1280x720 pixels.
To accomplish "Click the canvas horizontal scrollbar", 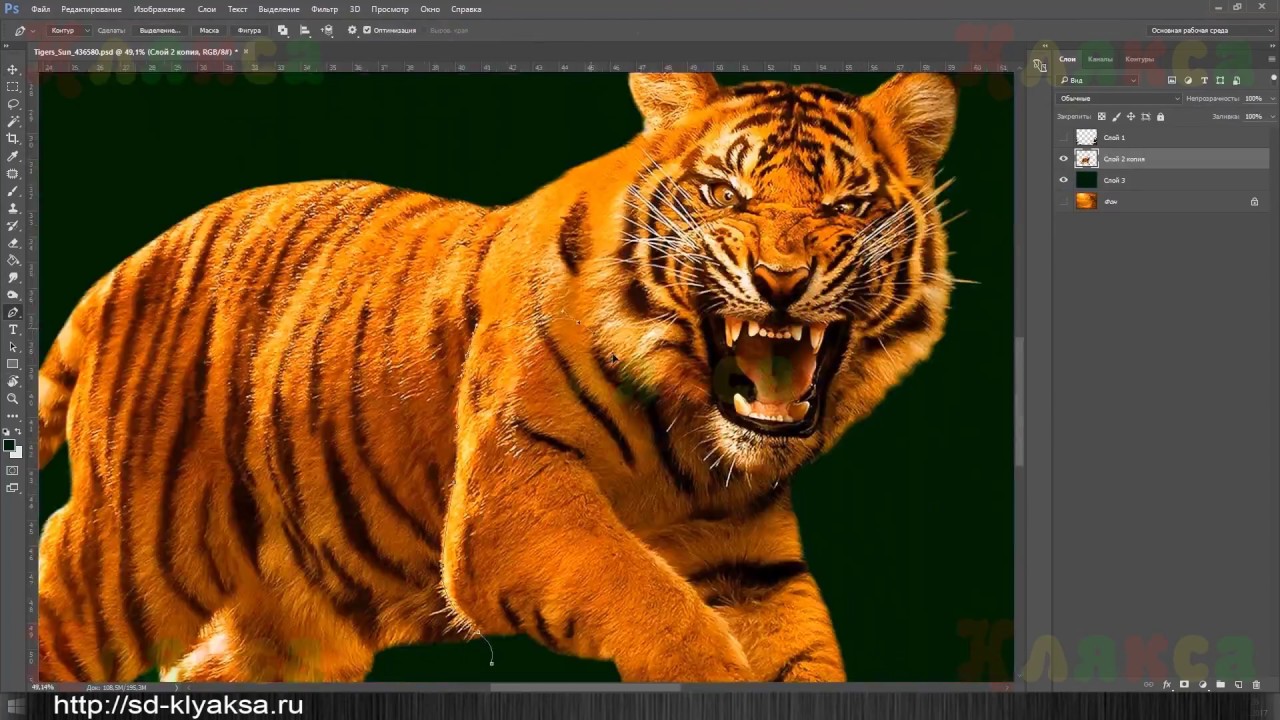I will 584,687.
